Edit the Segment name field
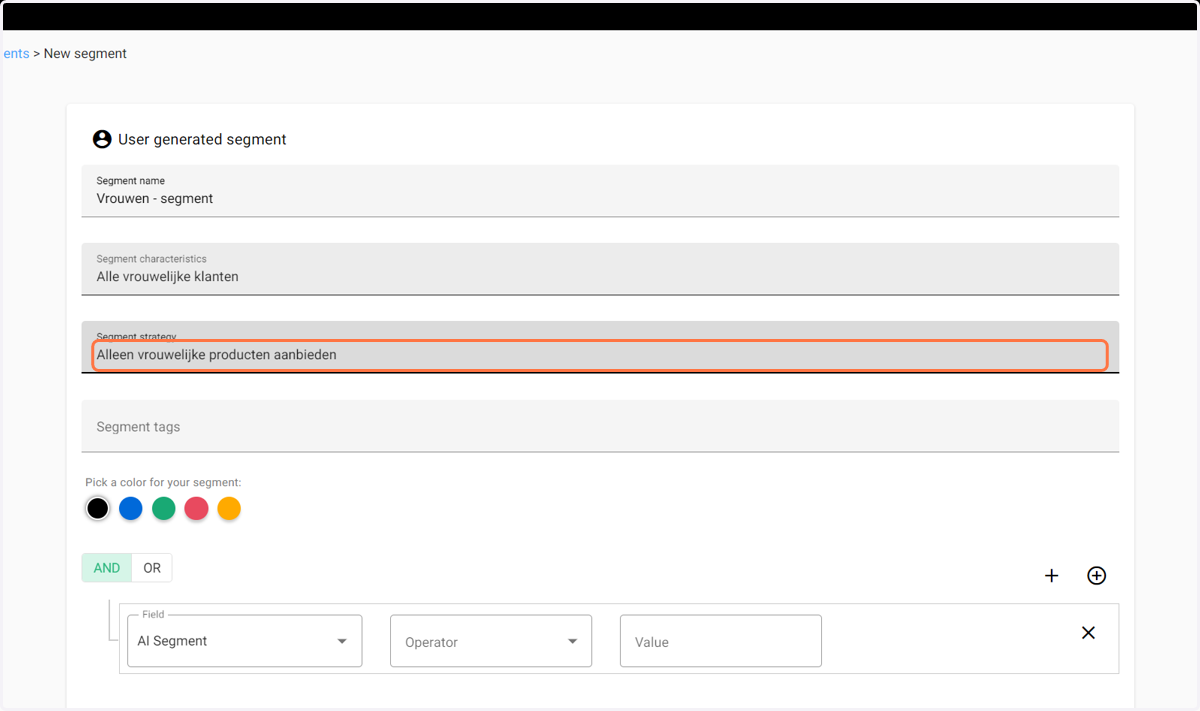This screenshot has height=711, width=1200. [x=600, y=191]
